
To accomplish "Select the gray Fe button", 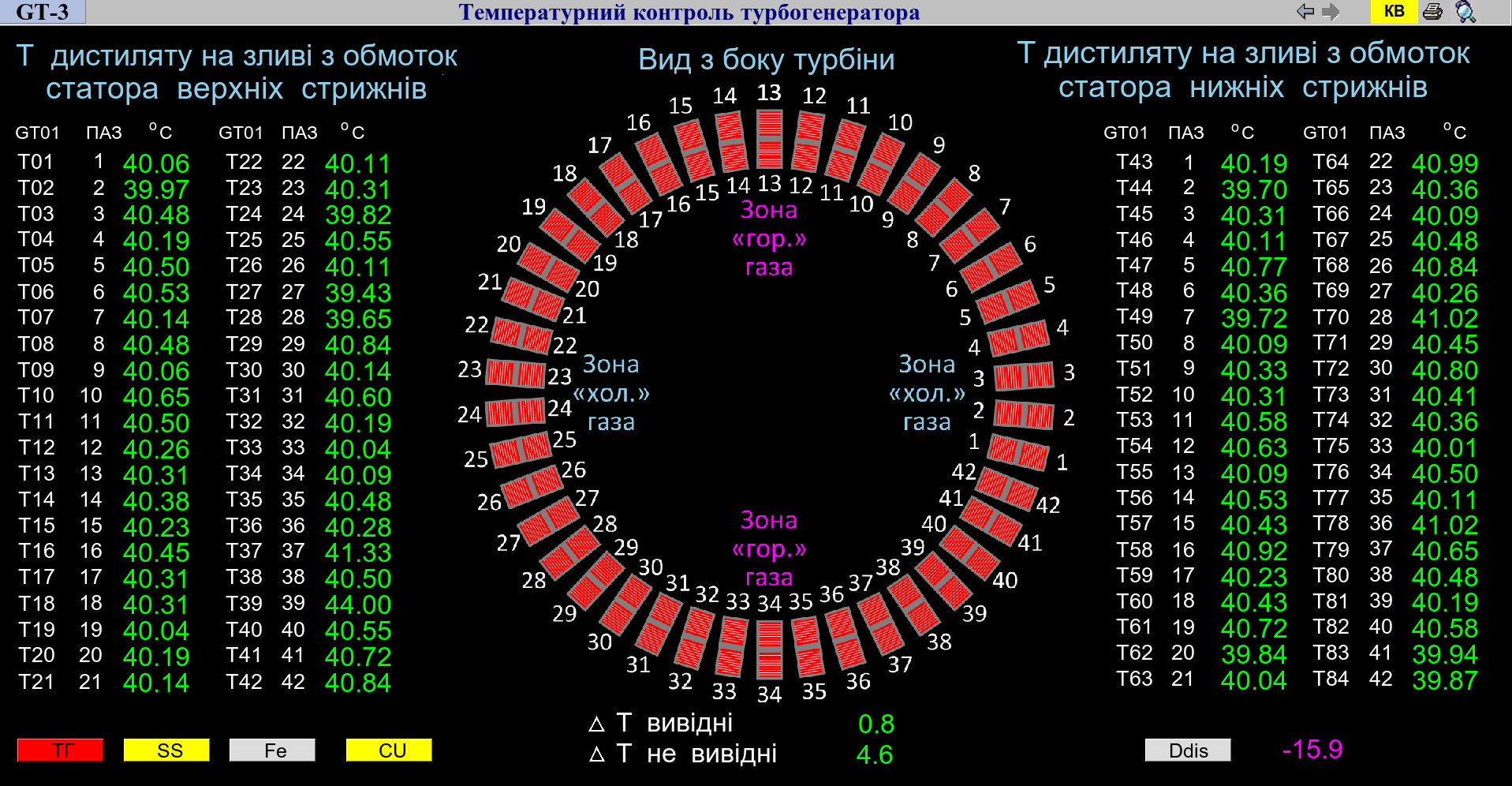I will [x=272, y=750].
